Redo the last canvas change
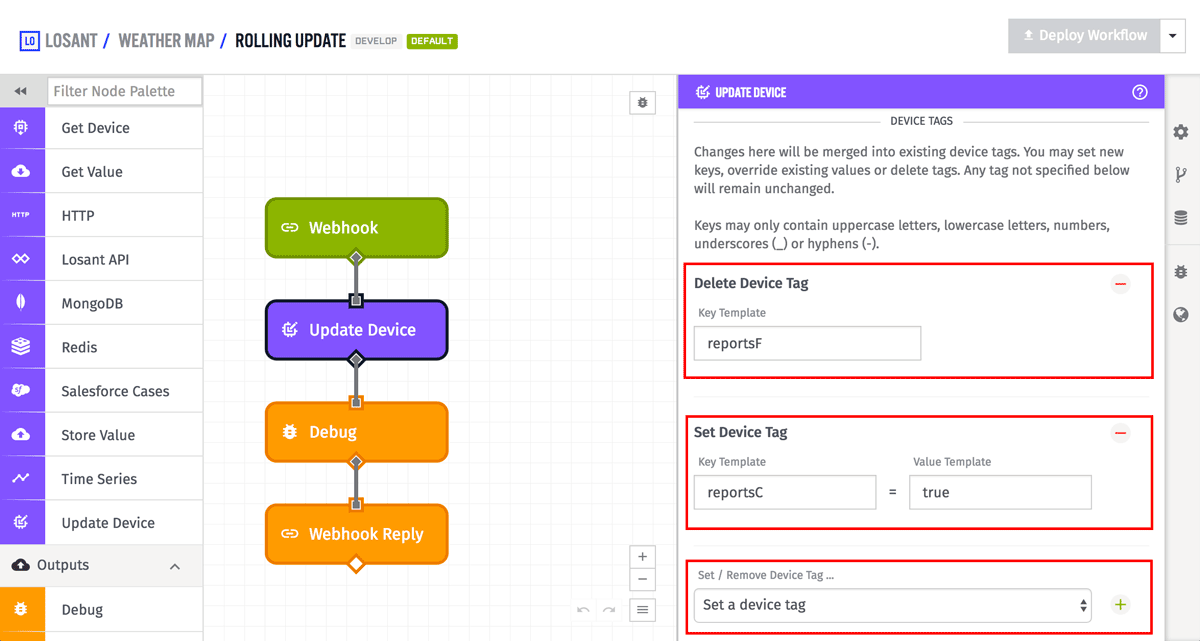This screenshot has width=1200, height=641. 609,610
